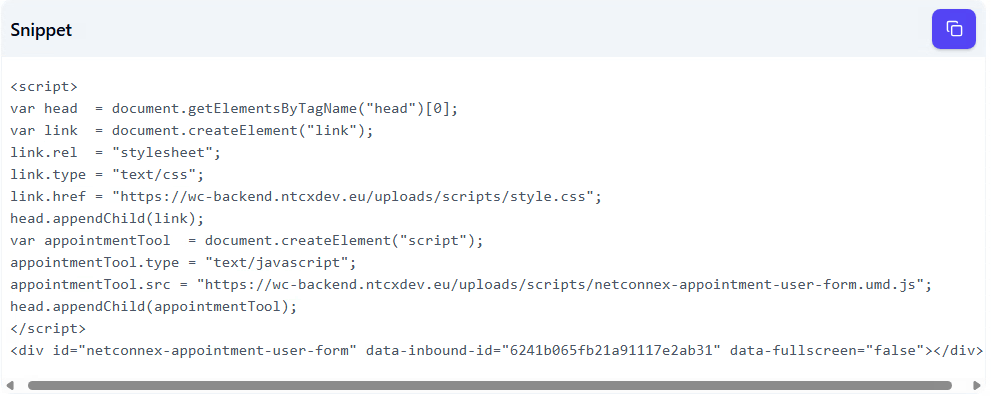Click the style.css URL in link.href

point(357,196)
